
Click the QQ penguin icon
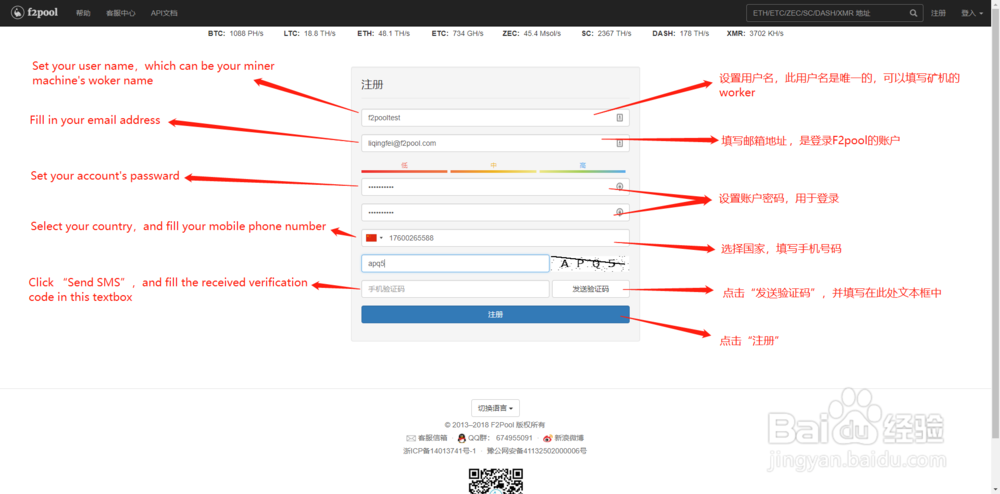coord(462,438)
